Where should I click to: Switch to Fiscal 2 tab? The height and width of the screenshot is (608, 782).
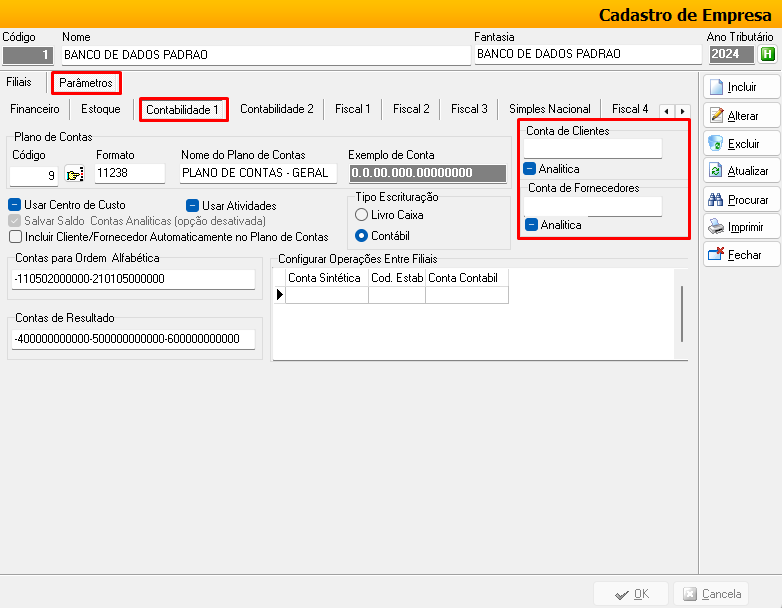pyautogui.click(x=411, y=109)
